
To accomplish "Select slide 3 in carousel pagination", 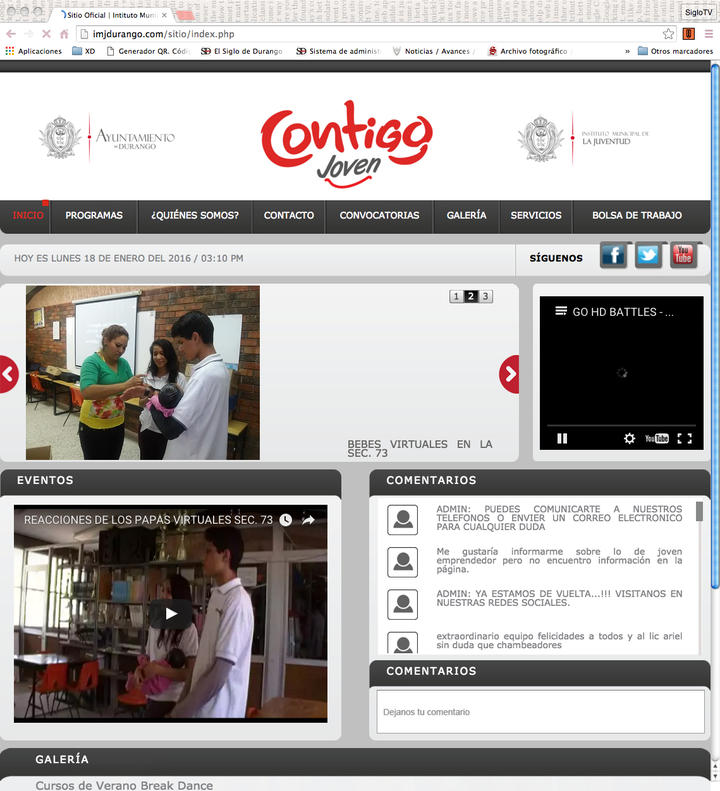I will coord(486,296).
